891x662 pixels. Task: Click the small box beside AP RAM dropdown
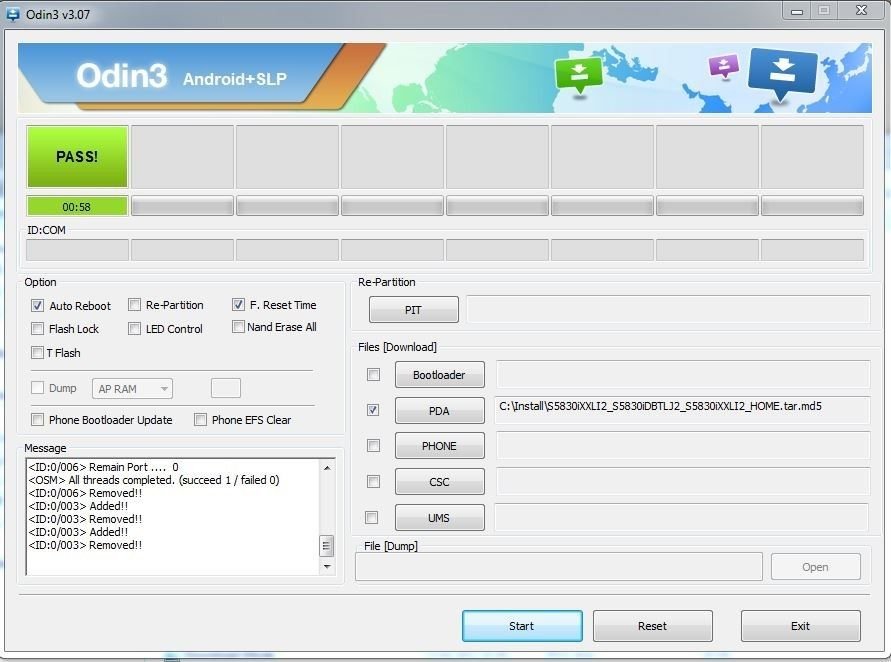(226, 388)
